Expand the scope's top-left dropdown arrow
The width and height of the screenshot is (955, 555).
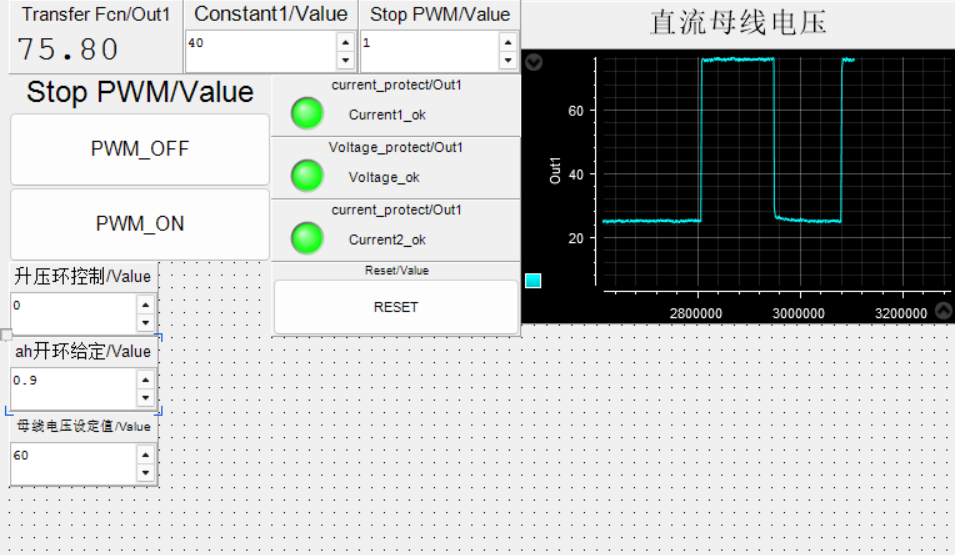coord(534,62)
